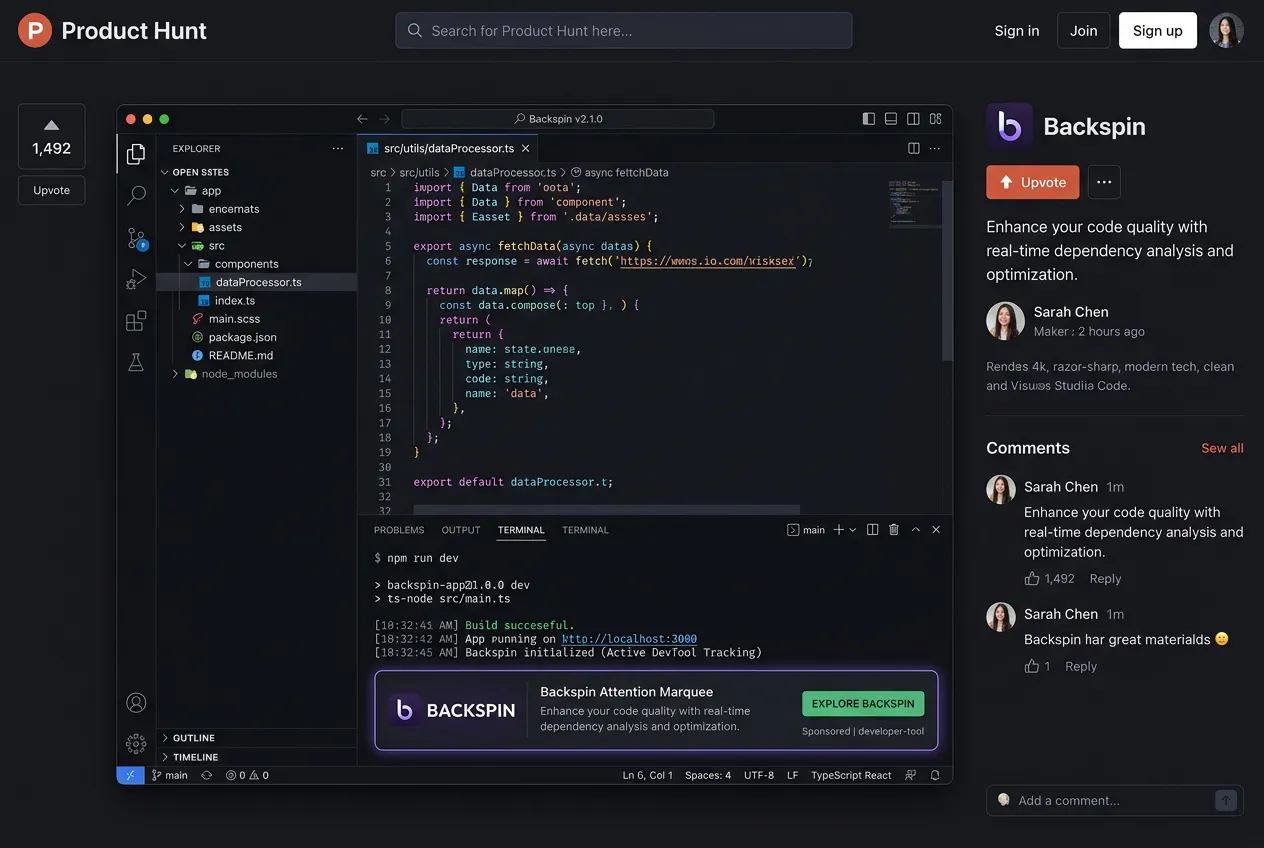The image size is (1264, 848).
Task: Open the Manage gear icon
Action: click(x=136, y=743)
